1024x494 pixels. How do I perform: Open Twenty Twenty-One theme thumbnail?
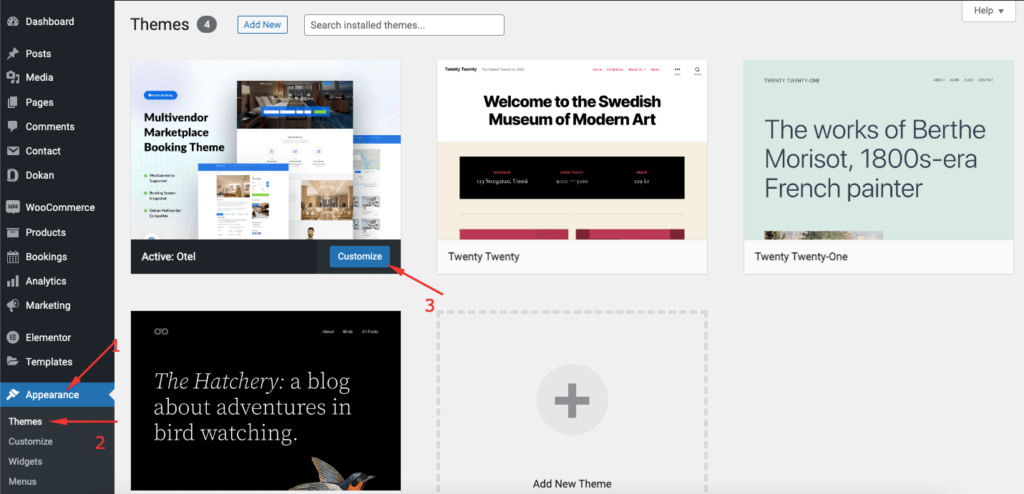click(x=878, y=150)
